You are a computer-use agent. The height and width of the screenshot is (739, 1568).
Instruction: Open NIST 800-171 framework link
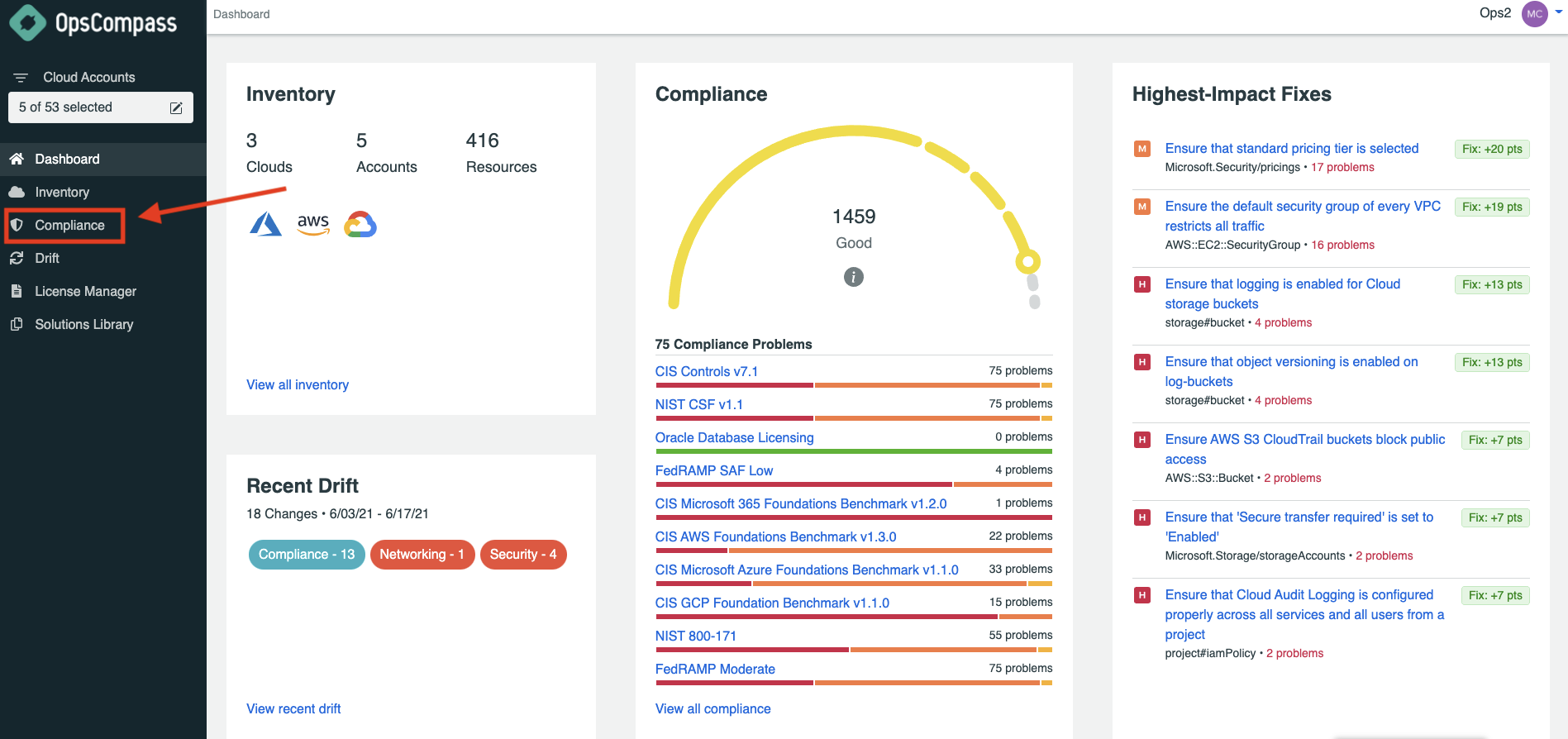(x=696, y=636)
